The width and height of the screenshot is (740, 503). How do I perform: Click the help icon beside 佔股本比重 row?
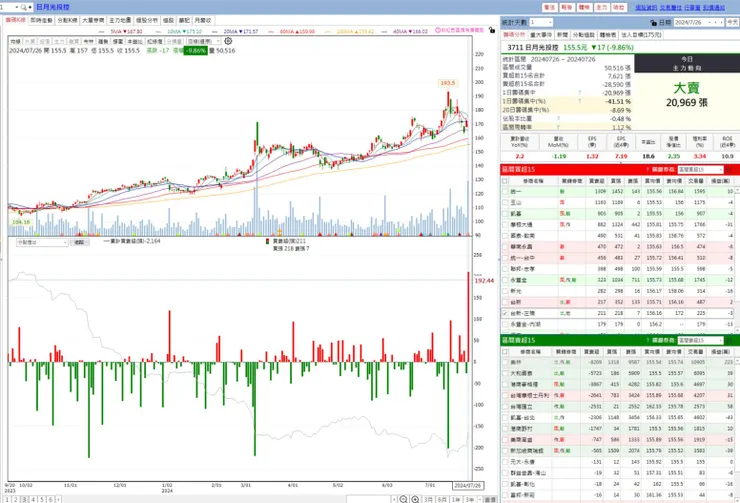tap(558, 118)
